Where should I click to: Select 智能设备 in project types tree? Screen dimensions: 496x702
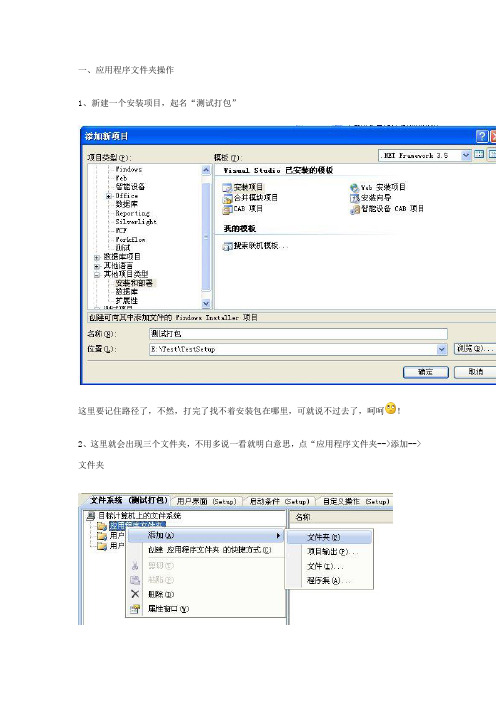click(130, 187)
